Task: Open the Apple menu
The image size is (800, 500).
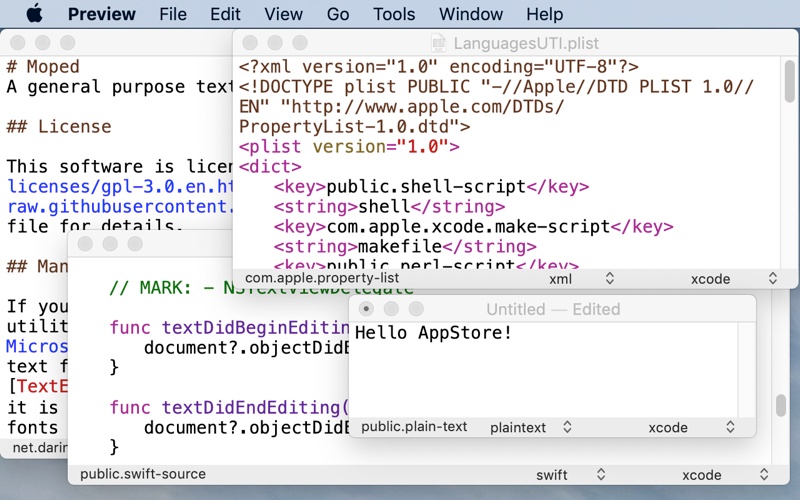Action: [x=34, y=14]
